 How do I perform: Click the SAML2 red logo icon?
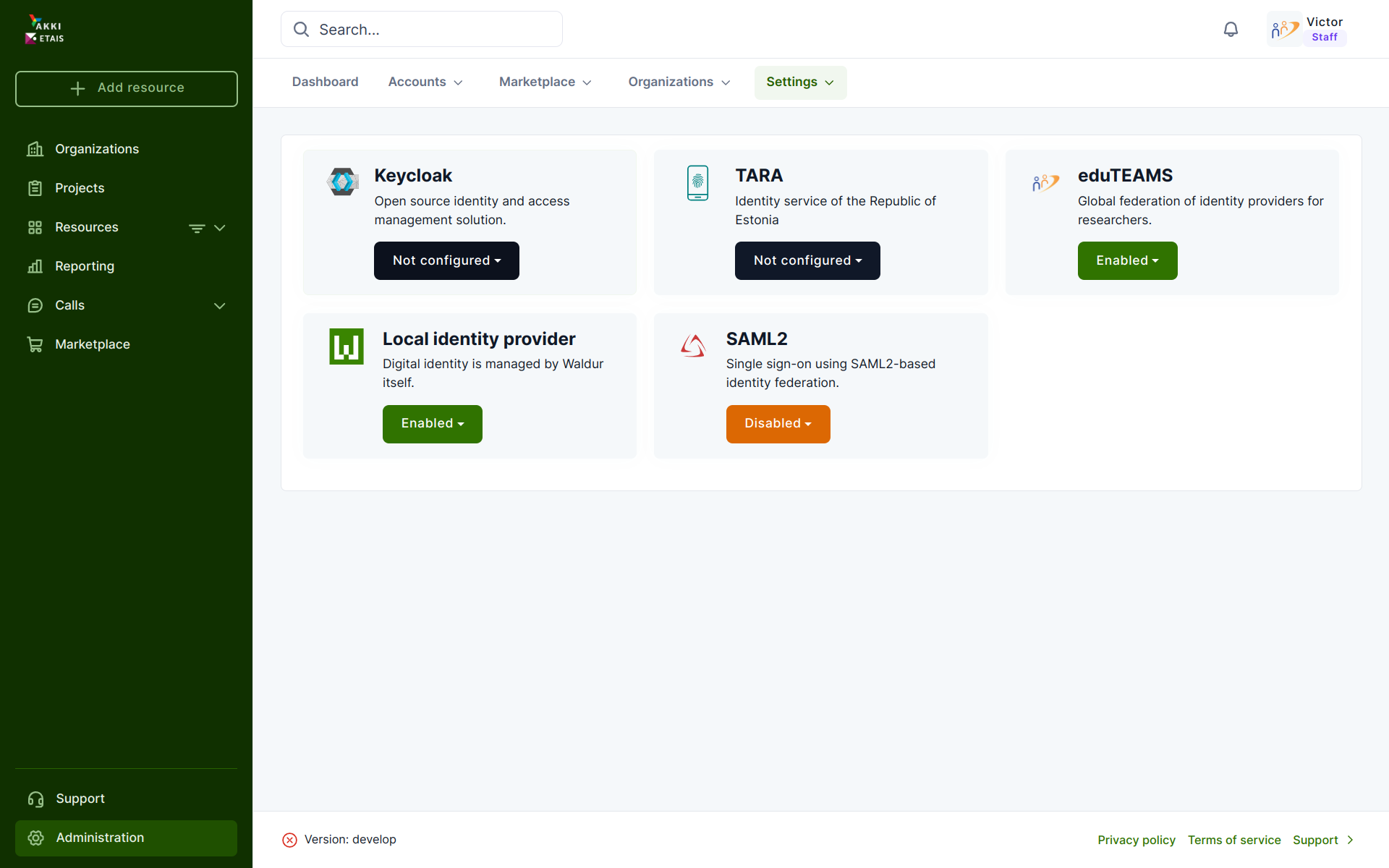(693, 346)
